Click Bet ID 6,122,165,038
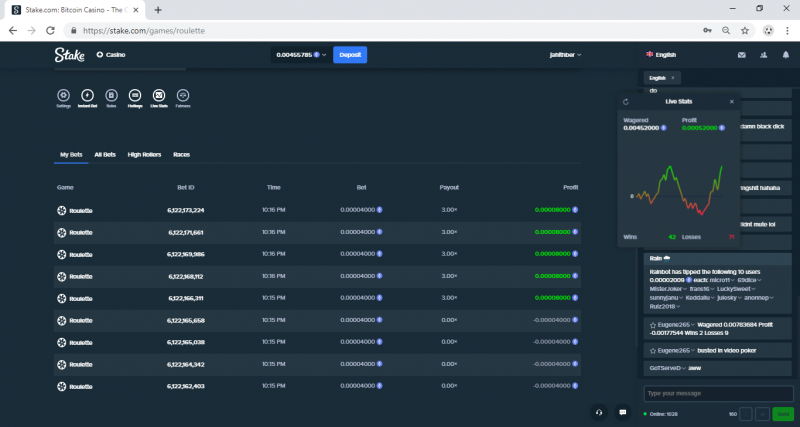 click(186, 342)
